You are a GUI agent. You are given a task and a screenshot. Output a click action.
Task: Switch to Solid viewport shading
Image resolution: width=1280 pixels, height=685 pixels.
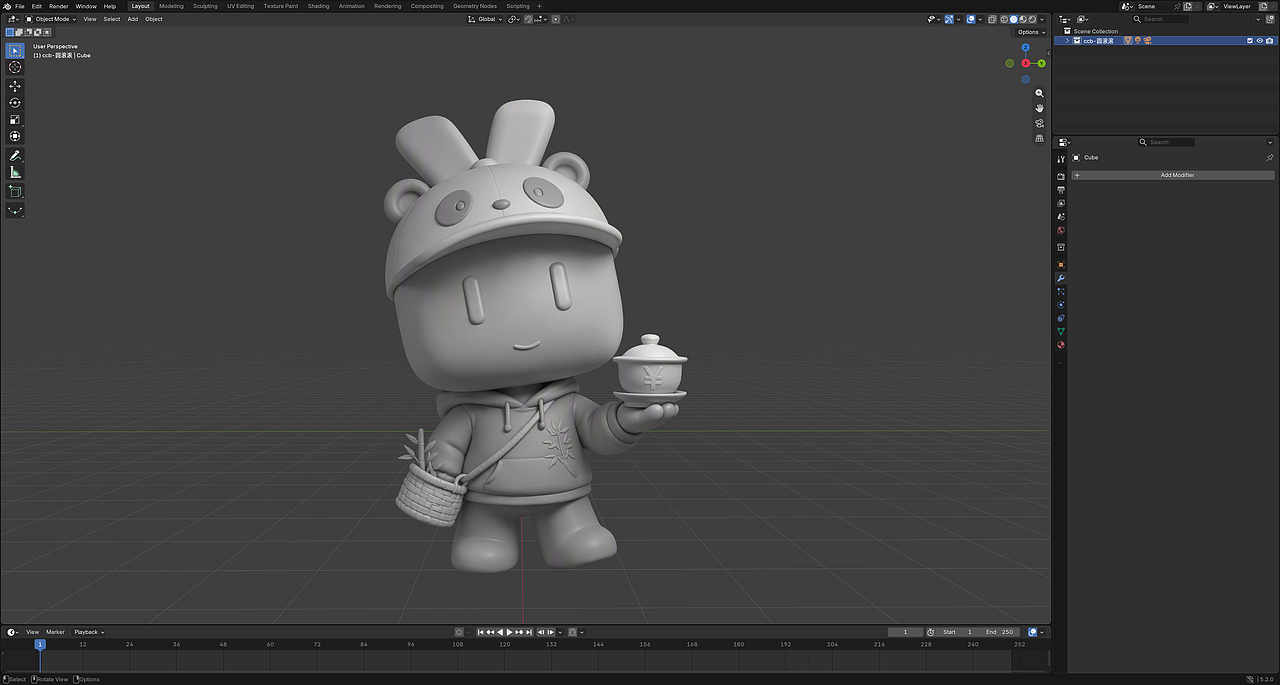[1013, 19]
